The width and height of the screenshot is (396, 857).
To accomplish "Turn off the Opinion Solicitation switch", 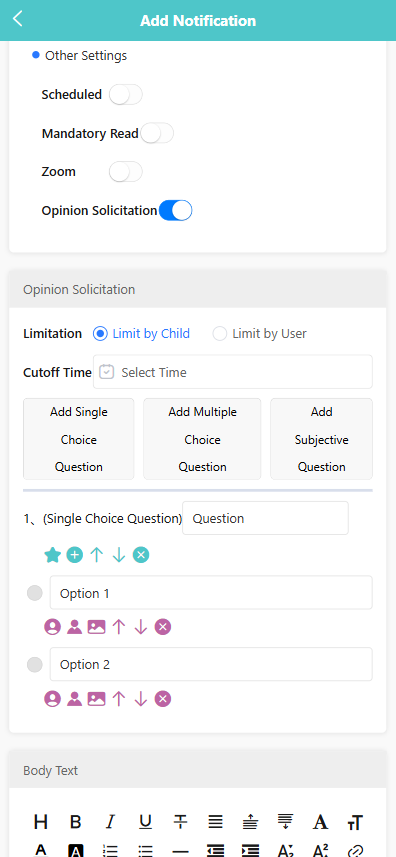I will point(175,210).
